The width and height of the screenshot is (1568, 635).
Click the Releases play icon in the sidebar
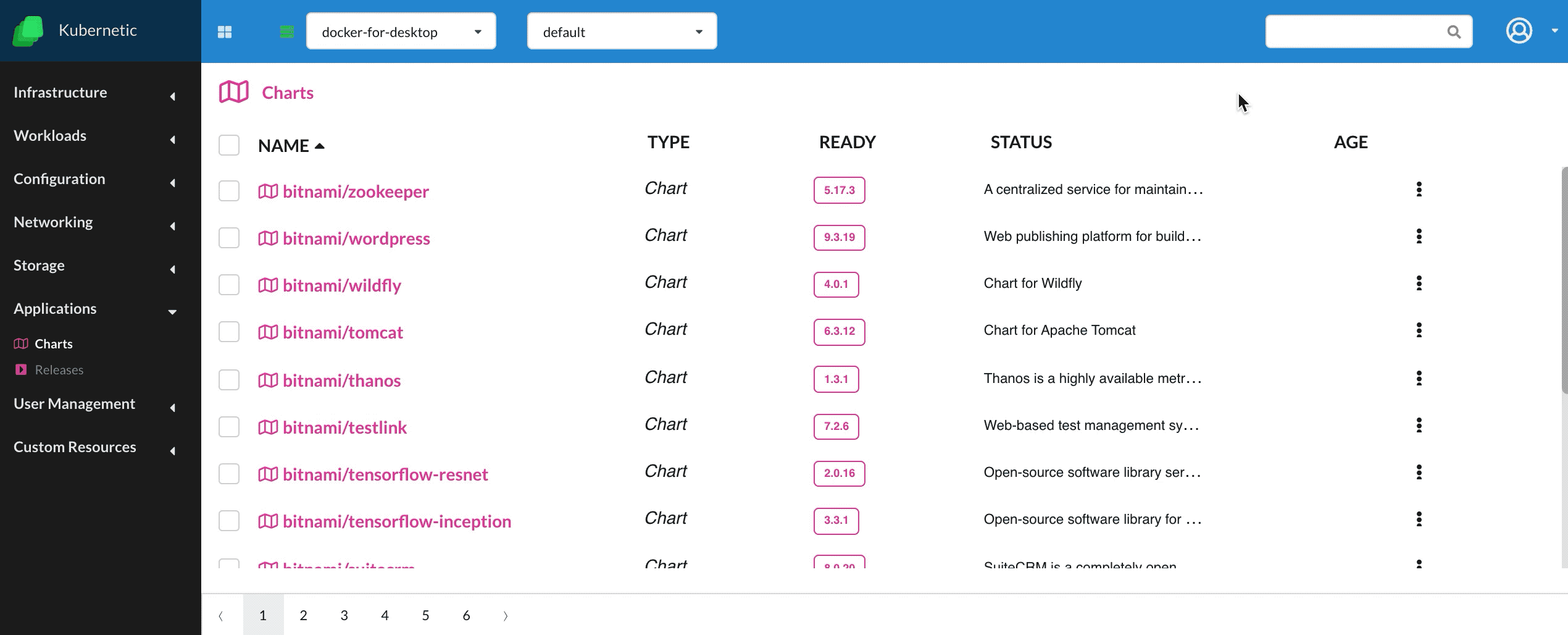(x=21, y=369)
